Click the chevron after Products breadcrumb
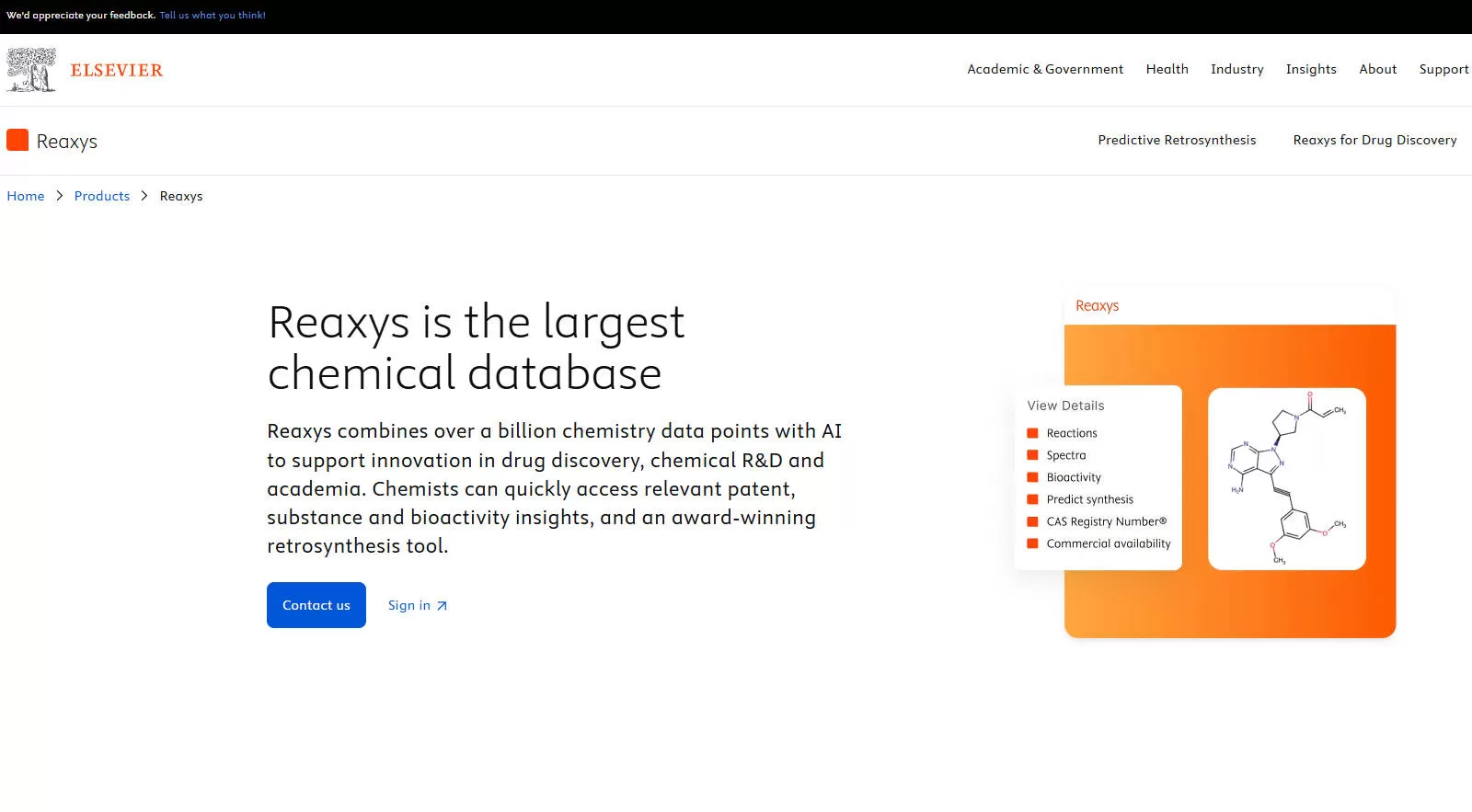Viewport: 1472px width, 812px height. point(144,196)
